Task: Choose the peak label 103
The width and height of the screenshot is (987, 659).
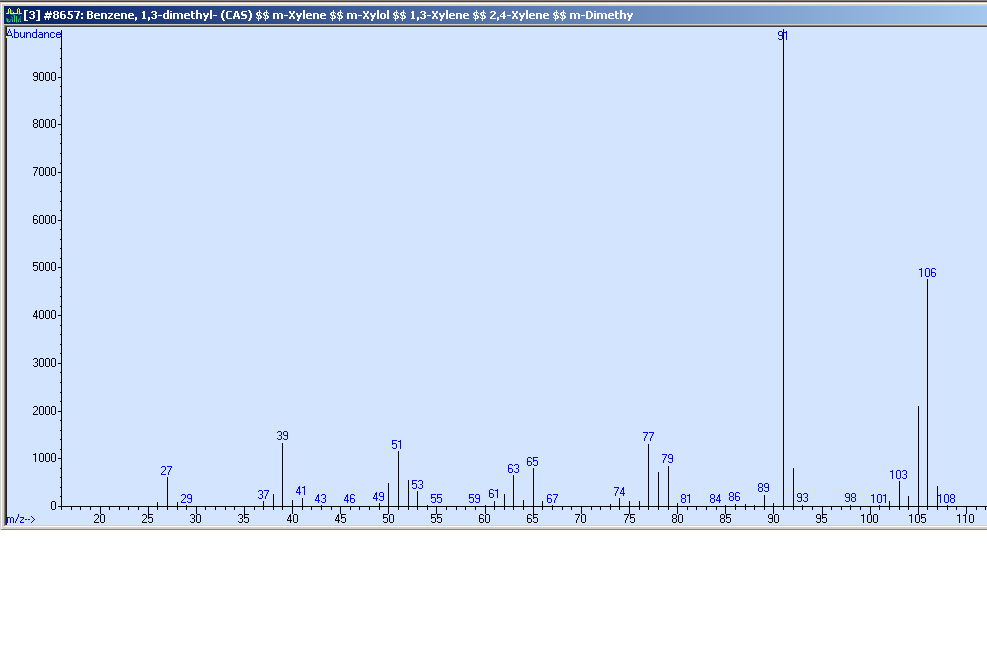Action: coord(898,475)
